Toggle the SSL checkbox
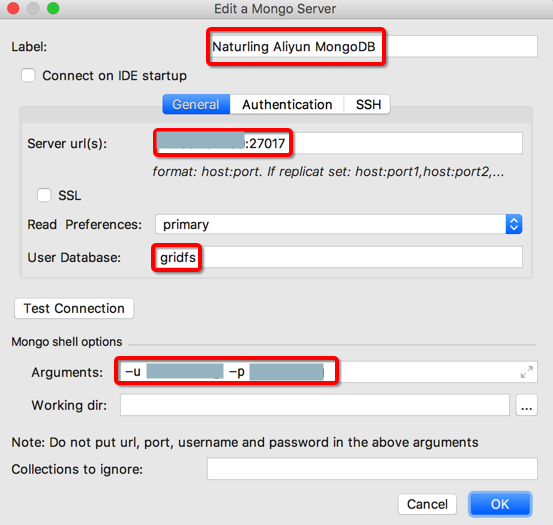The height and width of the screenshot is (525, 553). 44,195
